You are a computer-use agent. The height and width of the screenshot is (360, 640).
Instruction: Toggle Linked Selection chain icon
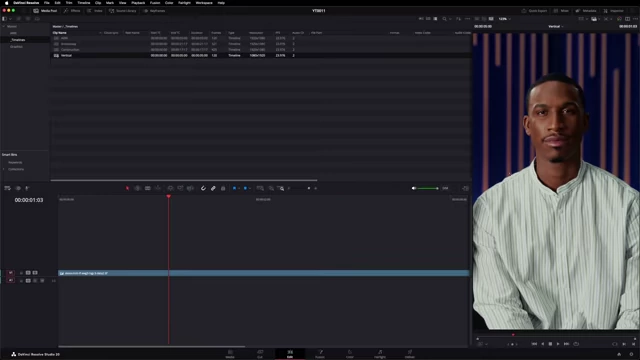click(213, 188)
